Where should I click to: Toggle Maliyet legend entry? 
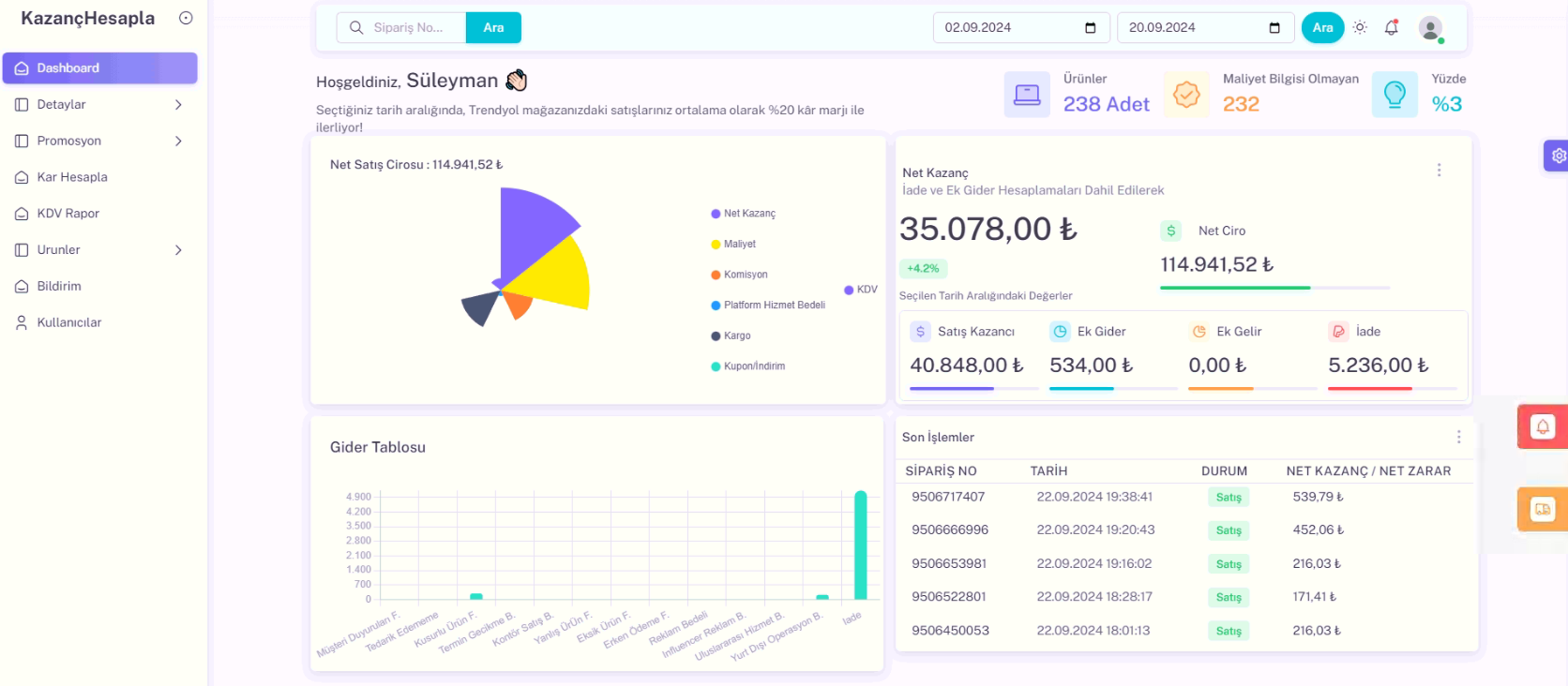pyautogui.click(x=733, y=245)
